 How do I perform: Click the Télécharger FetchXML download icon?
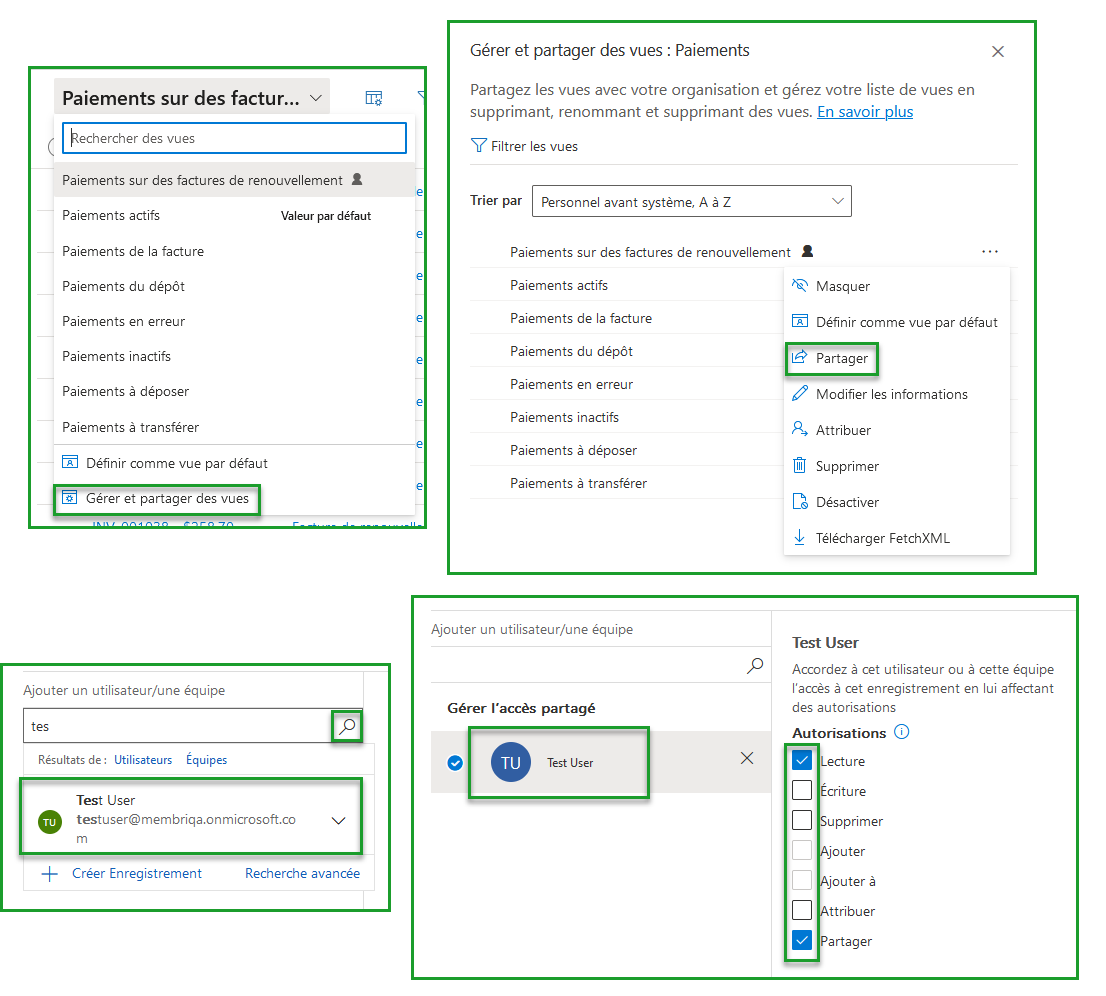click(x=799, y=538)
